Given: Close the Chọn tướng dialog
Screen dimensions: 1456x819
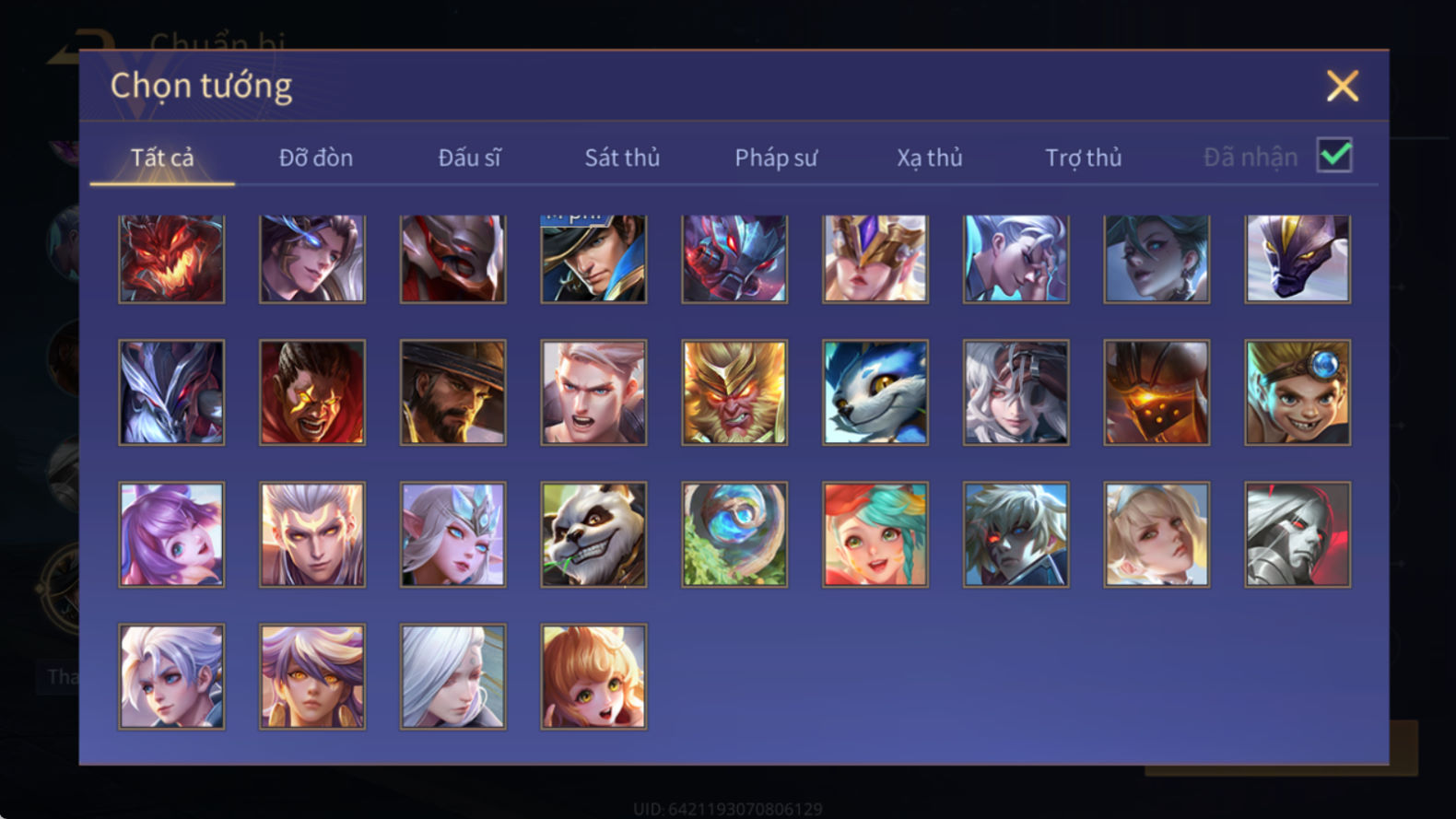Looking at the screenshot, I should click(x=1342, y=86).
